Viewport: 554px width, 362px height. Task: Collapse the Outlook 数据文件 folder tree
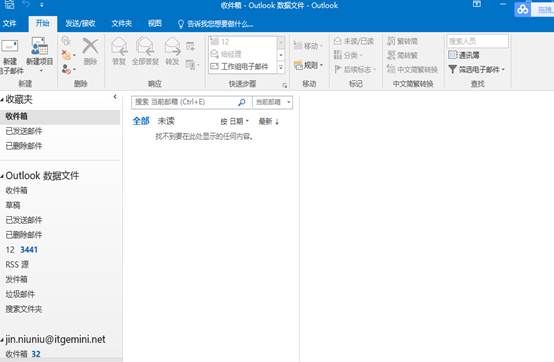[x=2, y=176]
